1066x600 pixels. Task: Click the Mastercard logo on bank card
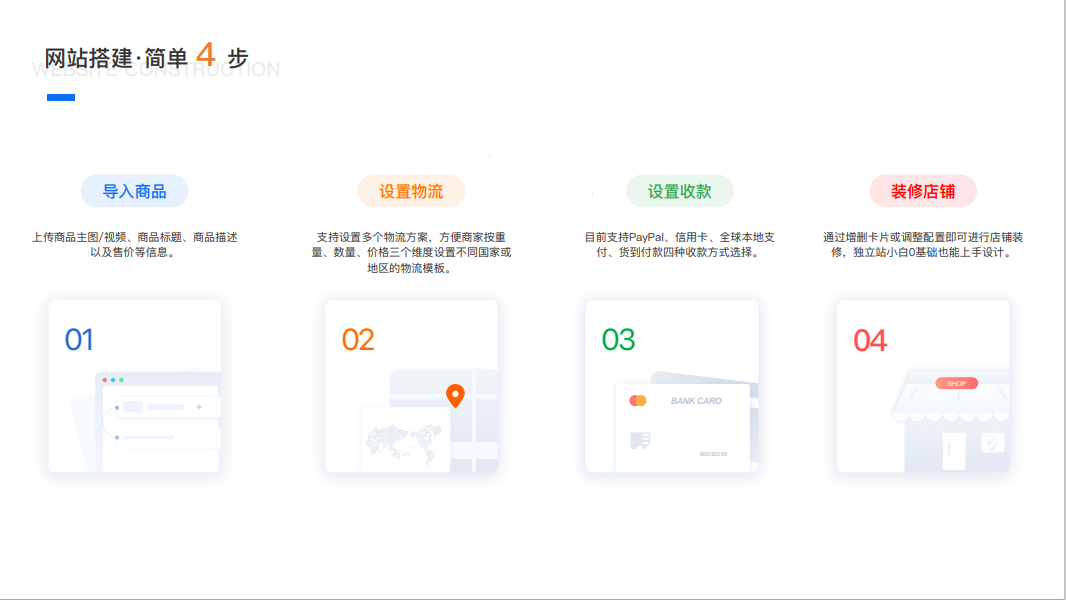pyautogui.click(x=638, y=401)
